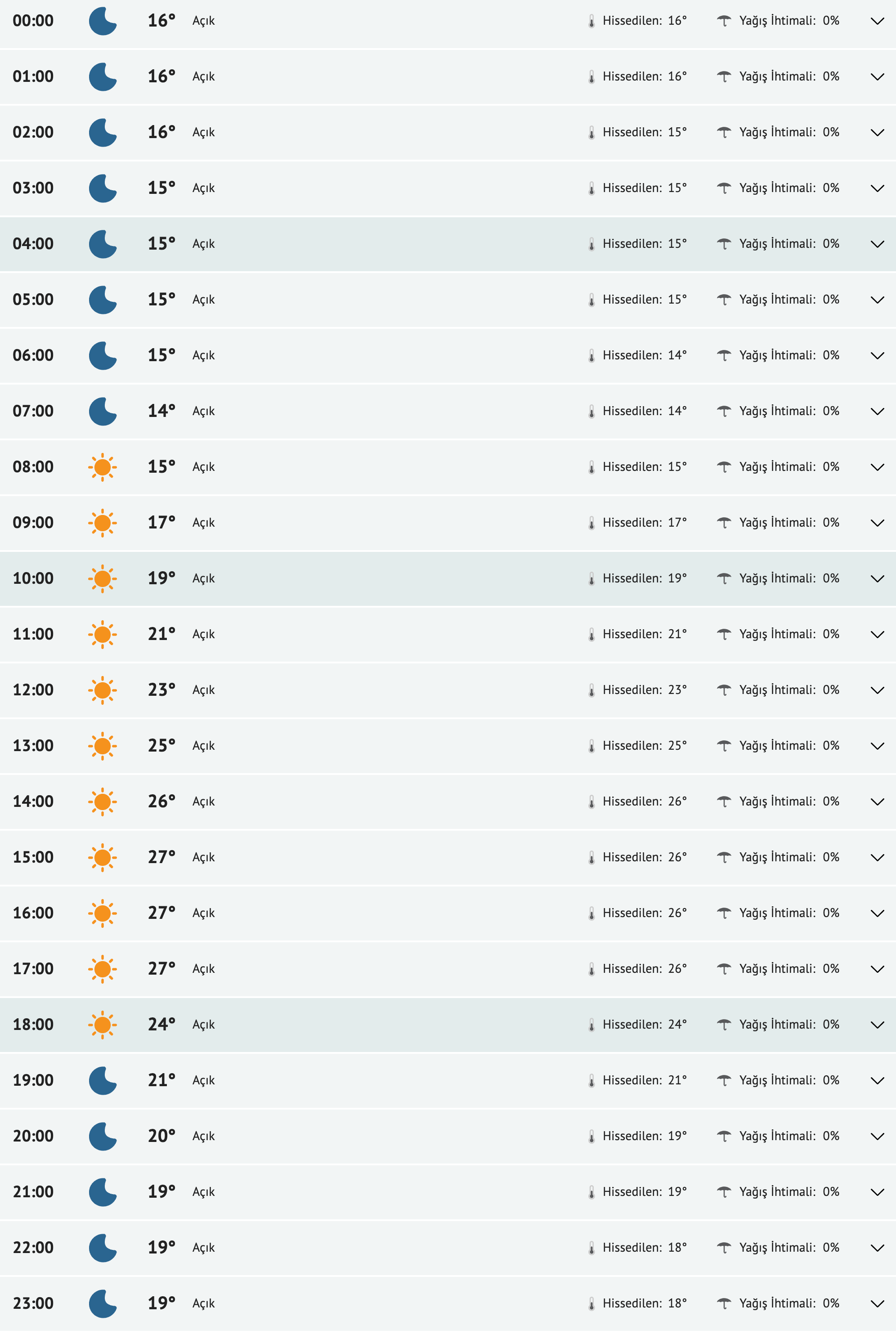Expand the 23:00 row with the chevron
This screenshot has width=896, height=1334.
(877, 1304)
